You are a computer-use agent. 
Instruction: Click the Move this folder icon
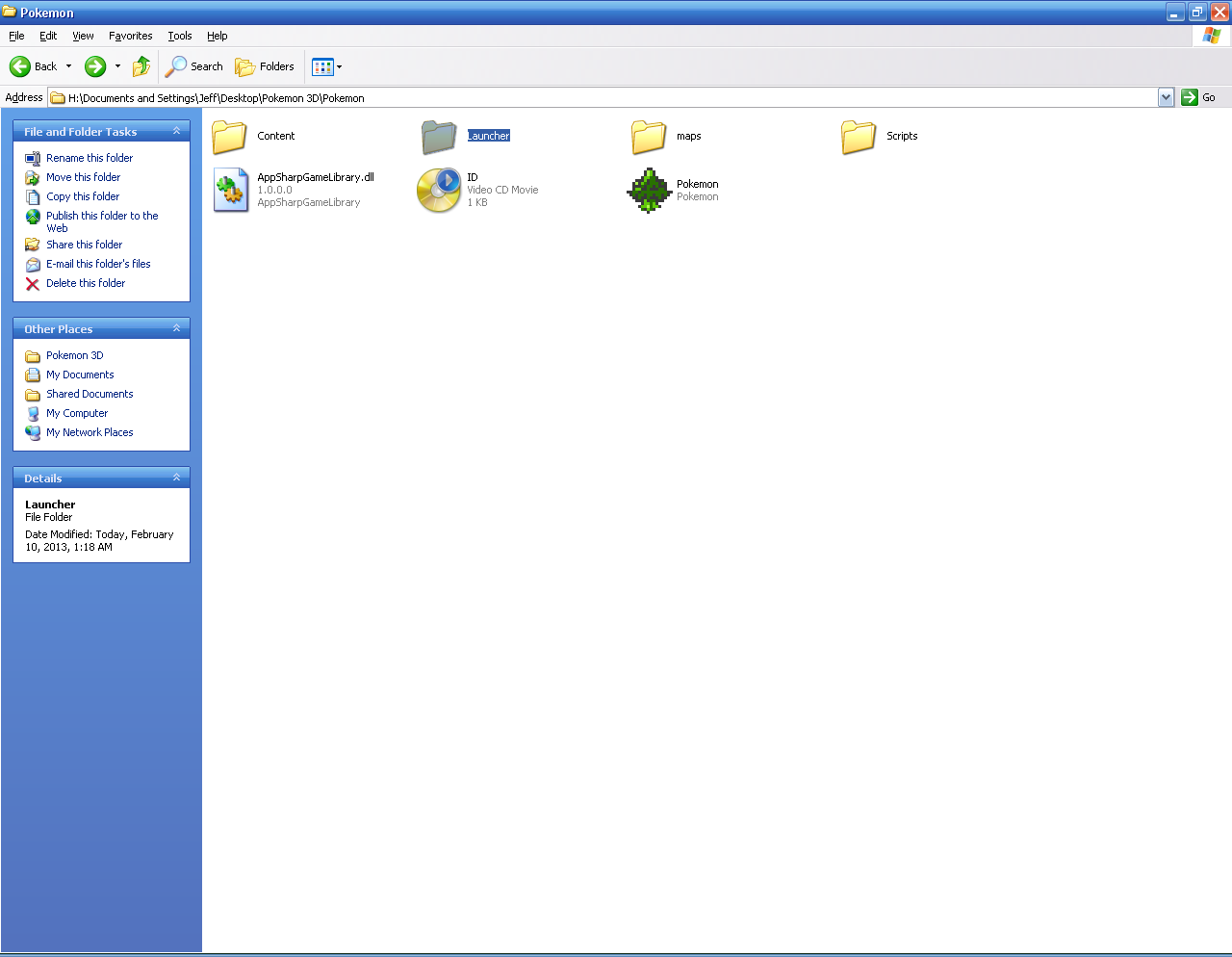click(x=33, y=177)
